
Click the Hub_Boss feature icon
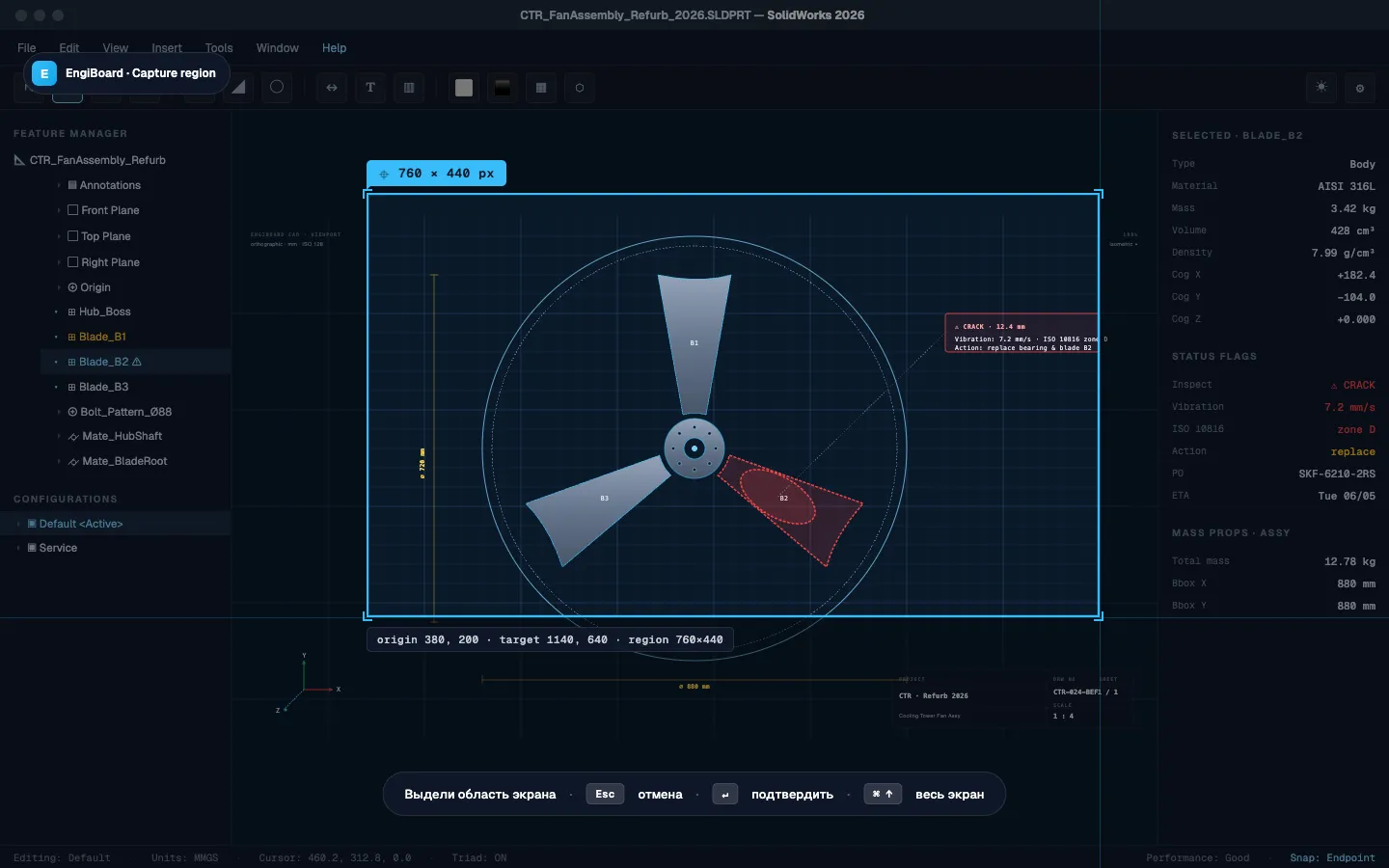(x=71, y=312)
